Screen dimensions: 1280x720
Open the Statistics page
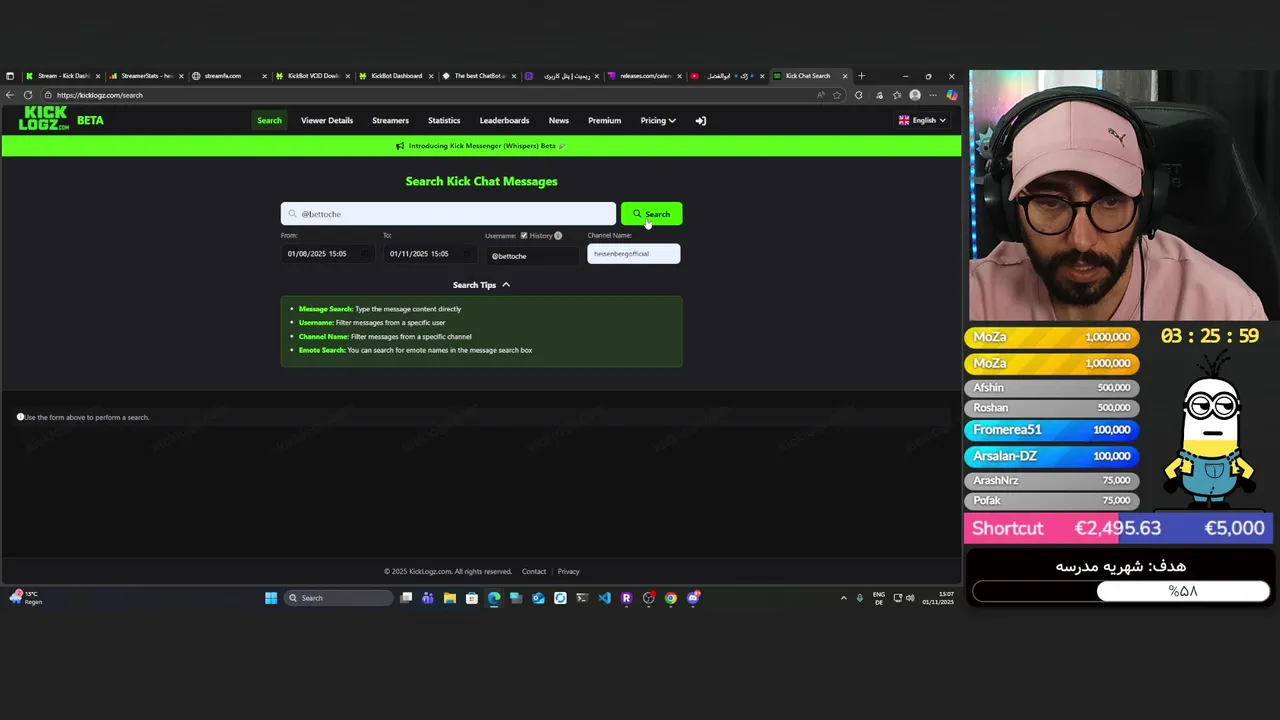coord(444,121)
